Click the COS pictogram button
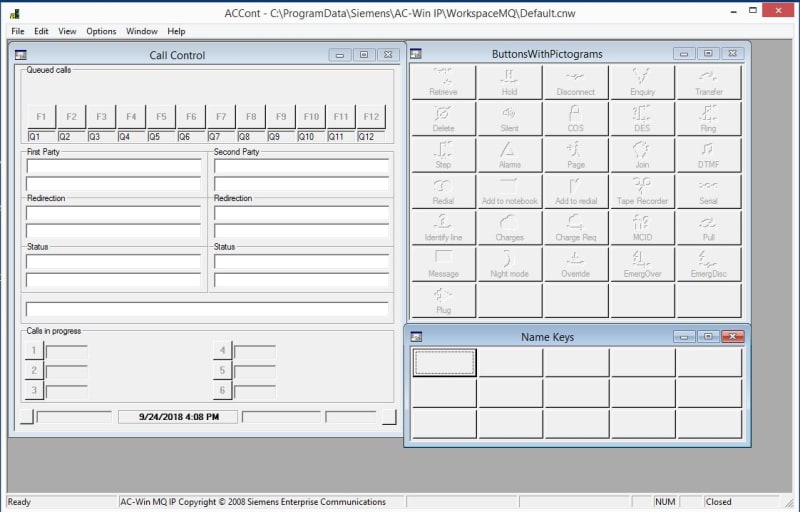Screen dimensions: 800x512 [576, 118]
